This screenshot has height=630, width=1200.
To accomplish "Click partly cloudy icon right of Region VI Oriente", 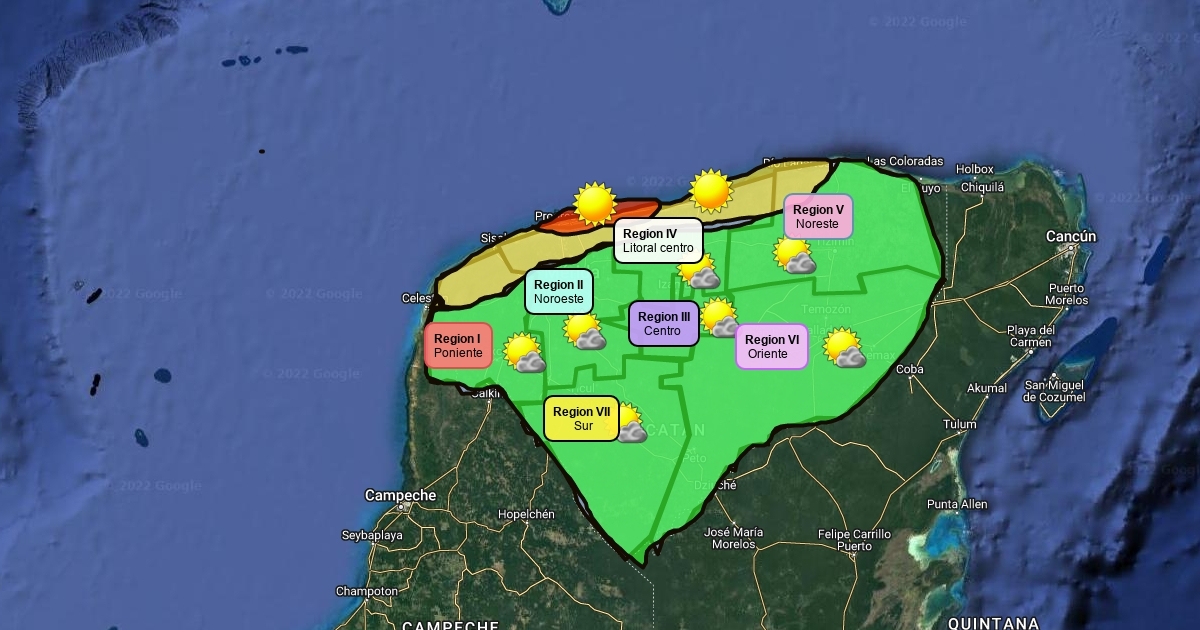I will coord(845,348).
